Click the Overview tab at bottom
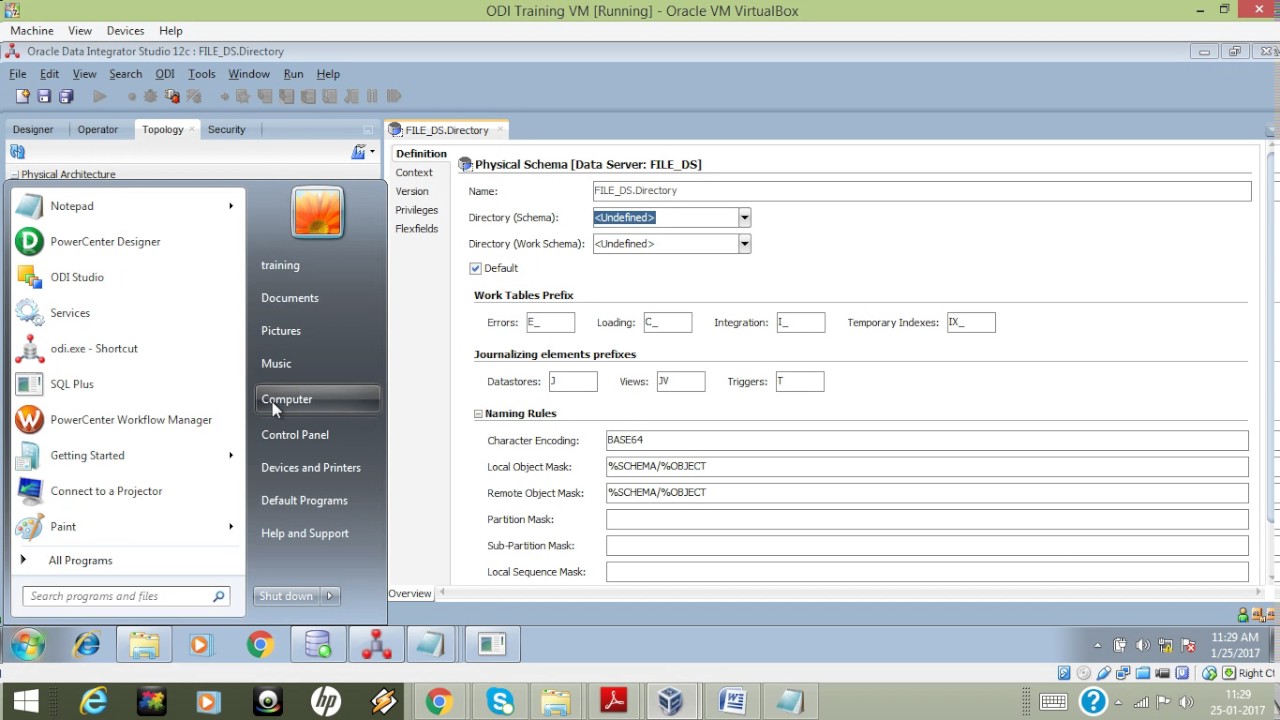 tap(410, 594)
